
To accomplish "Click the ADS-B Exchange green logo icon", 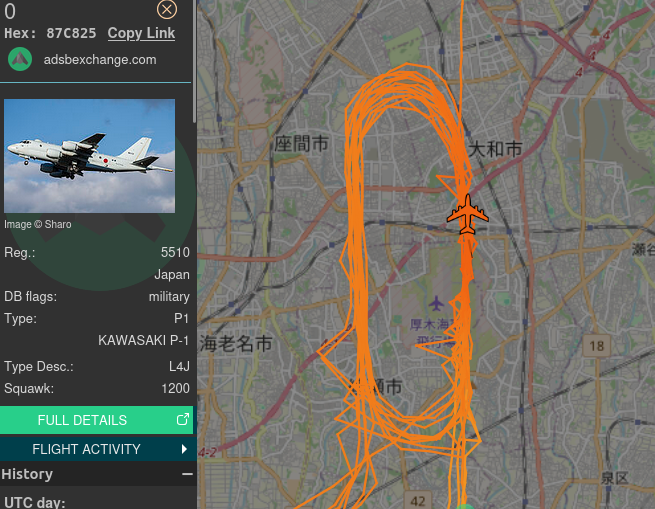I will (20, 59).
